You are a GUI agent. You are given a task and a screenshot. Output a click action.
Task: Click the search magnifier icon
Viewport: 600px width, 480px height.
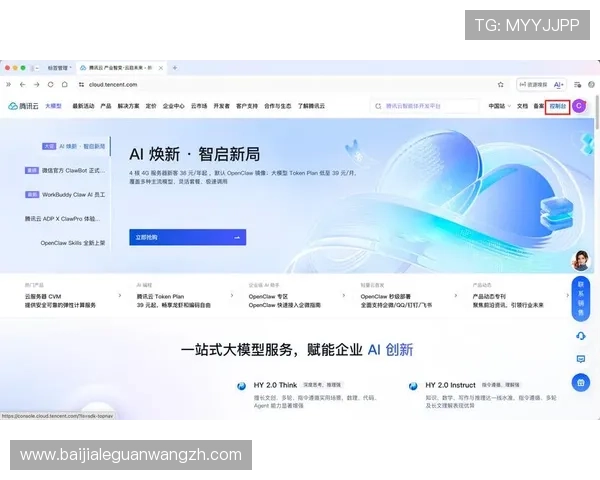click(378, 106)
